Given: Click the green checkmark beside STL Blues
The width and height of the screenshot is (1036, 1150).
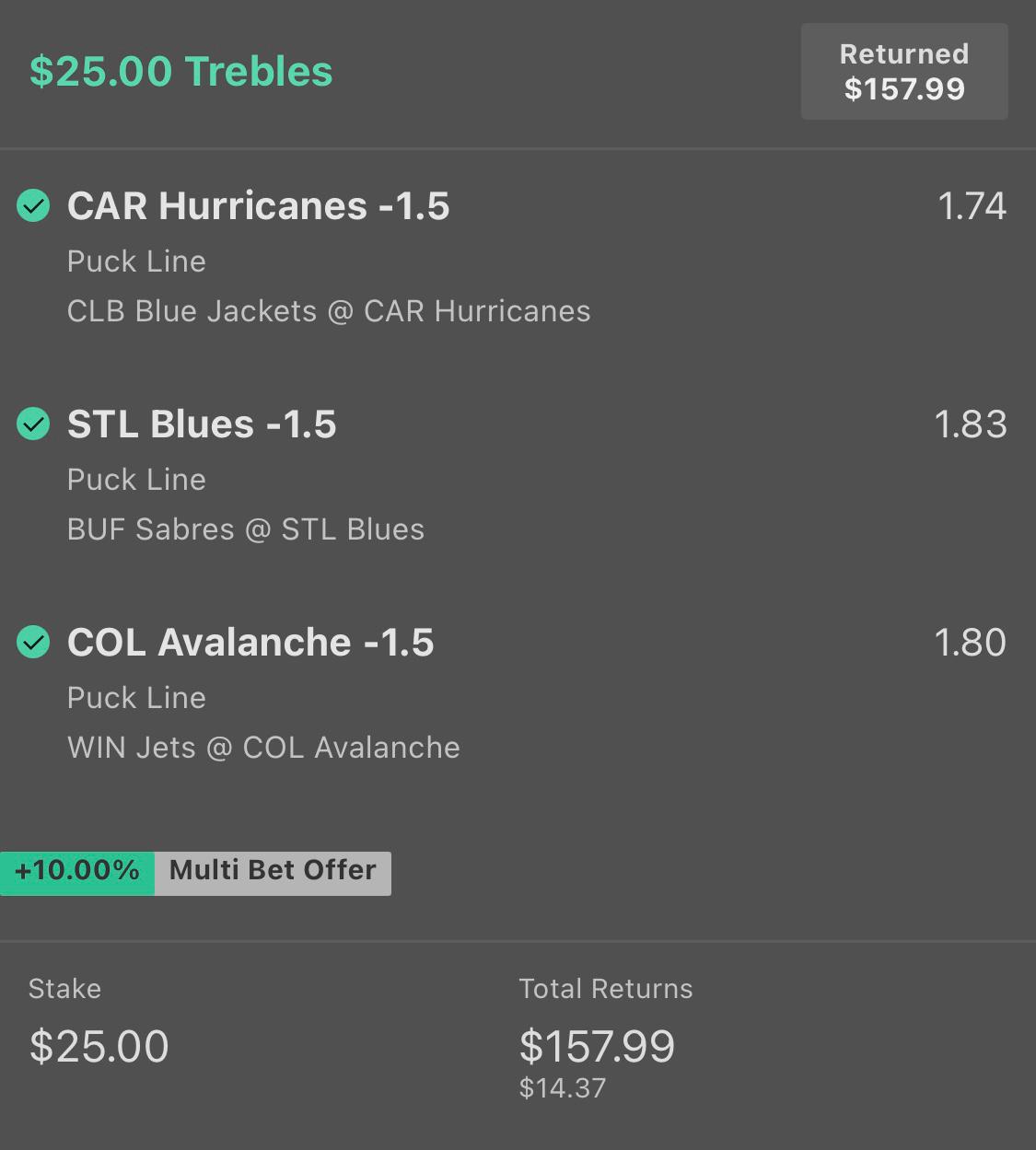Looking at the screenshot, I should click(33, 424).
